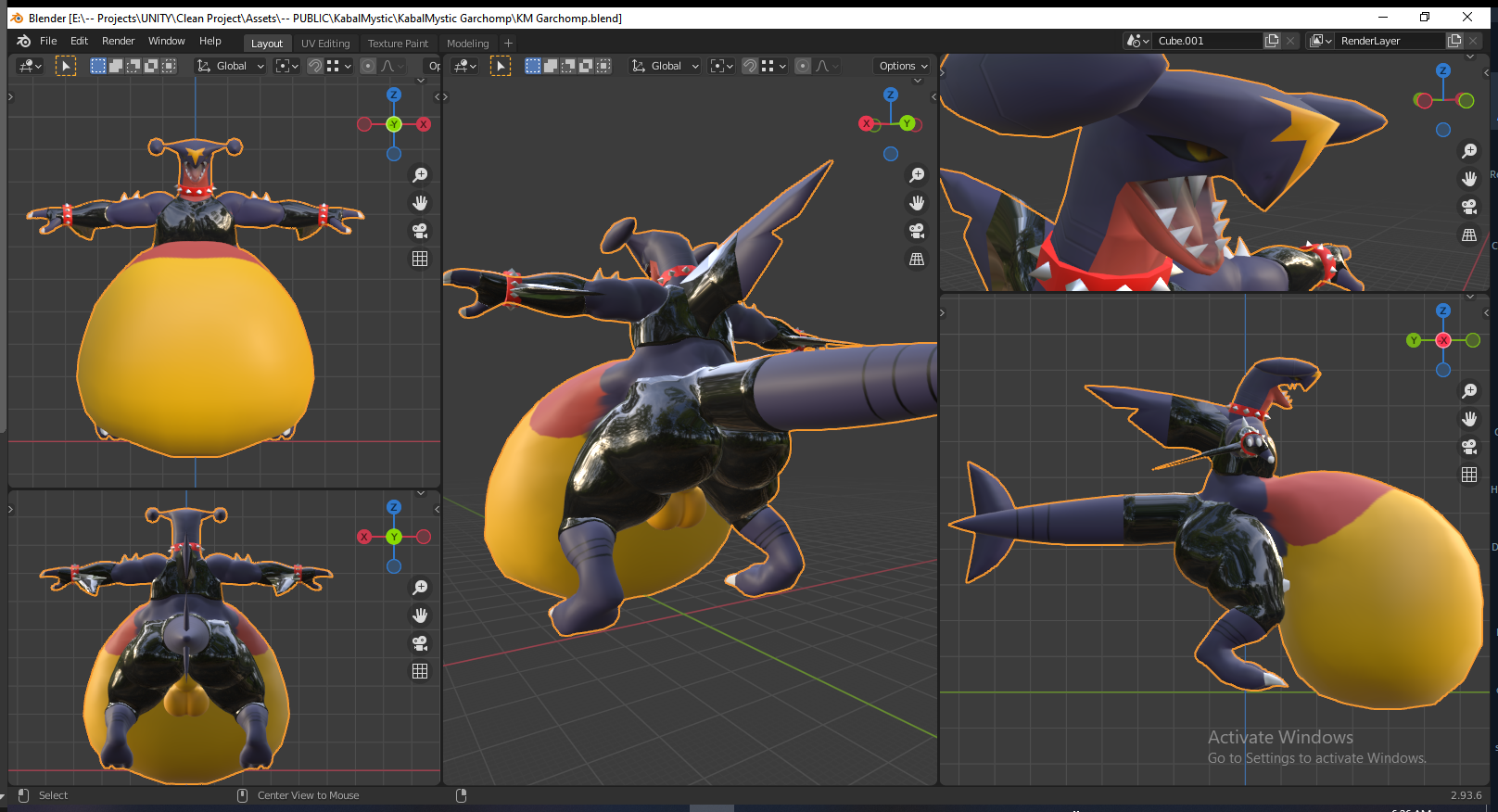Viewport: 1498px width, 812px height.
Task: Select the tweak tool in the center viewport header
Action: point(501,66)
